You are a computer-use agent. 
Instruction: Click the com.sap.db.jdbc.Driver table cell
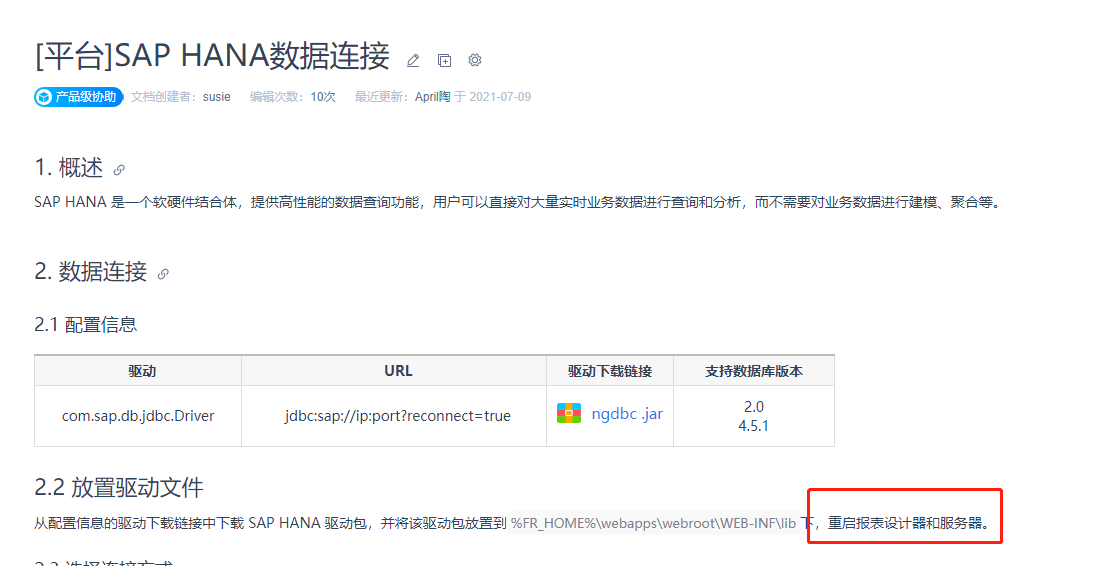click(138, 416)
